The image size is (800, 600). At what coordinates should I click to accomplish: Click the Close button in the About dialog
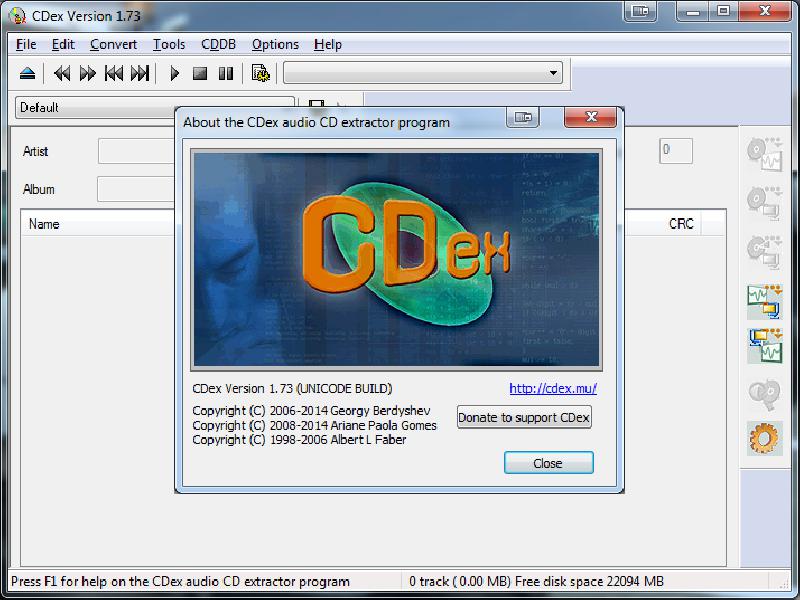pyautogui.click(x=548, y=463)
